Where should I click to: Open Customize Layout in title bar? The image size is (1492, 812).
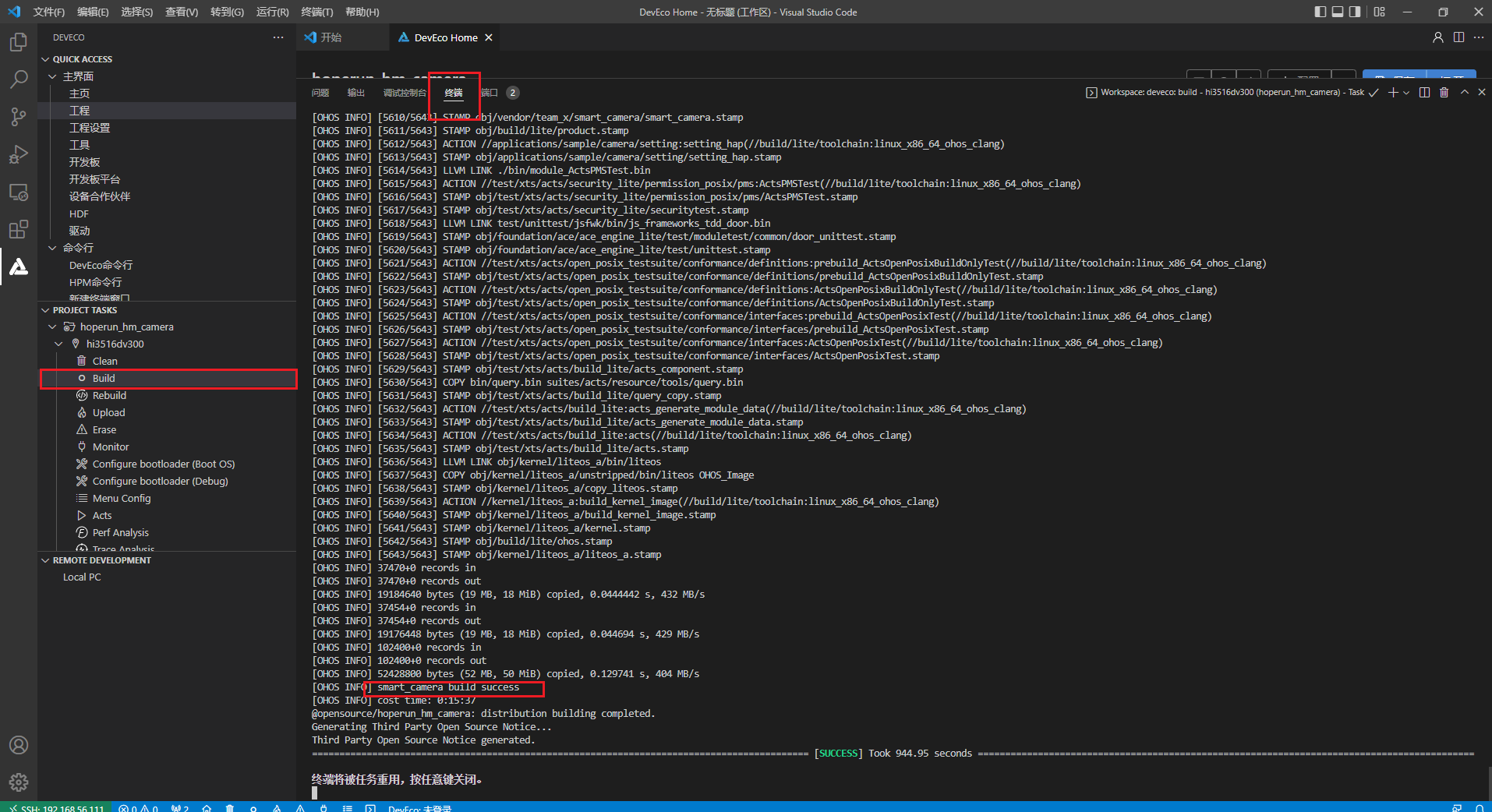coord(1380,12)
